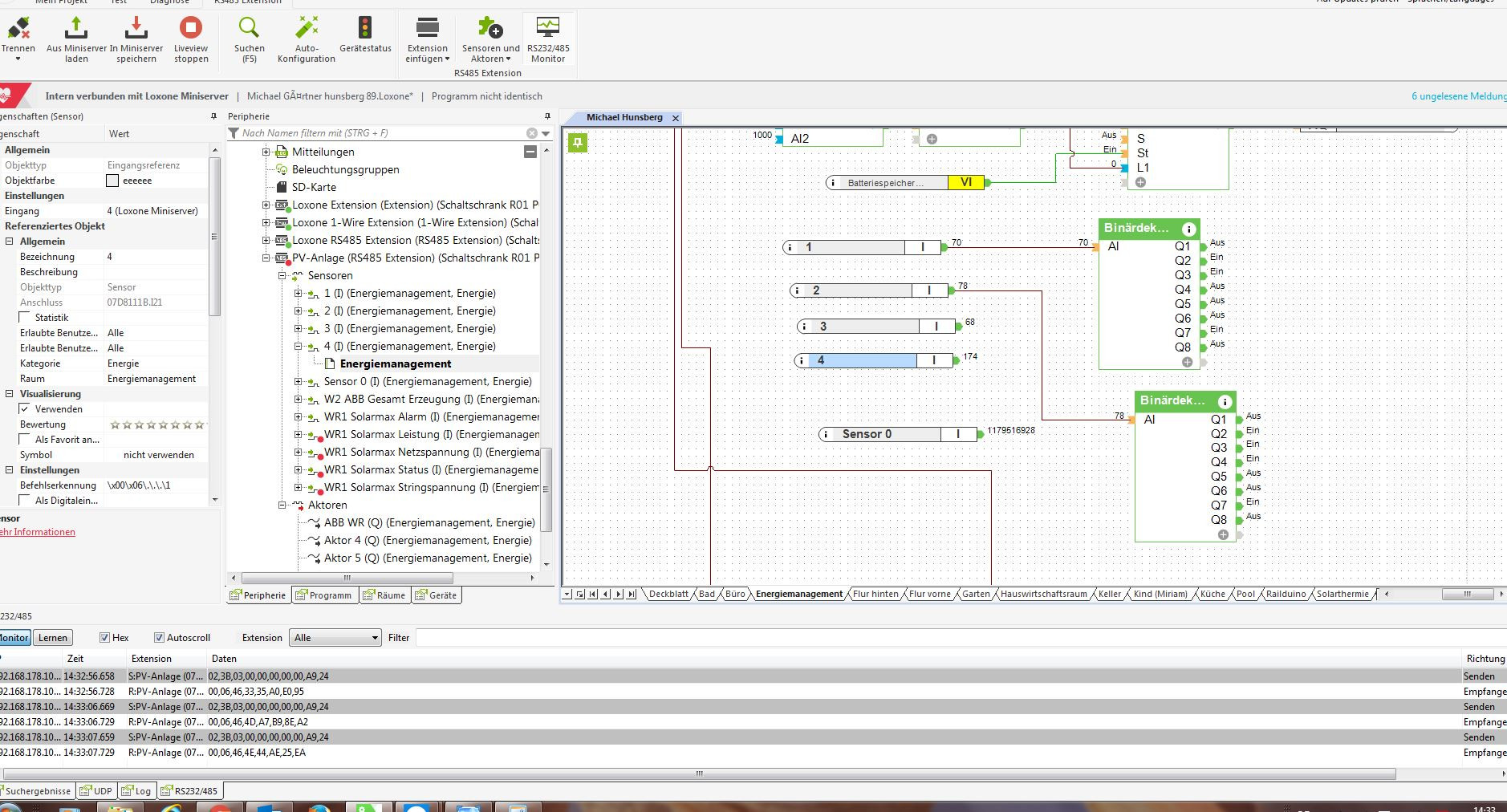1507x812 pixels.
Task: Save program with In Miniserver speichern
Action: click(x=136, y=30)
